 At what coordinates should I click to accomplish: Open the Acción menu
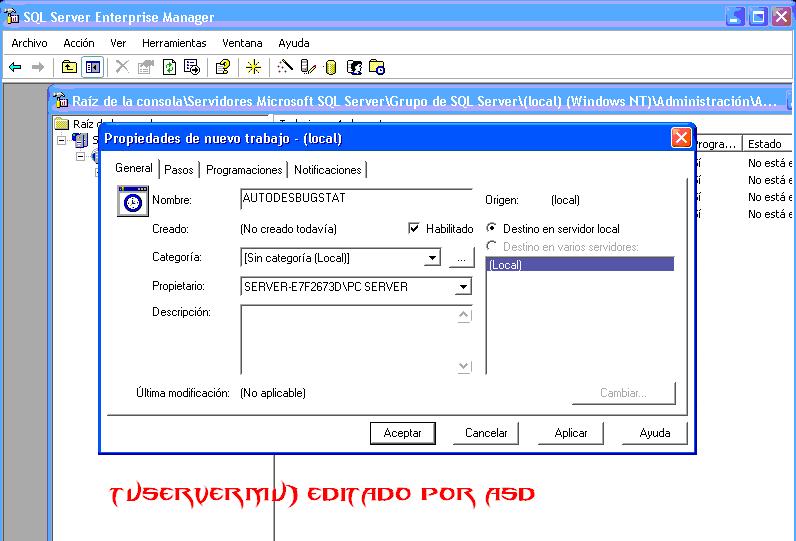[x=79, y=43]
